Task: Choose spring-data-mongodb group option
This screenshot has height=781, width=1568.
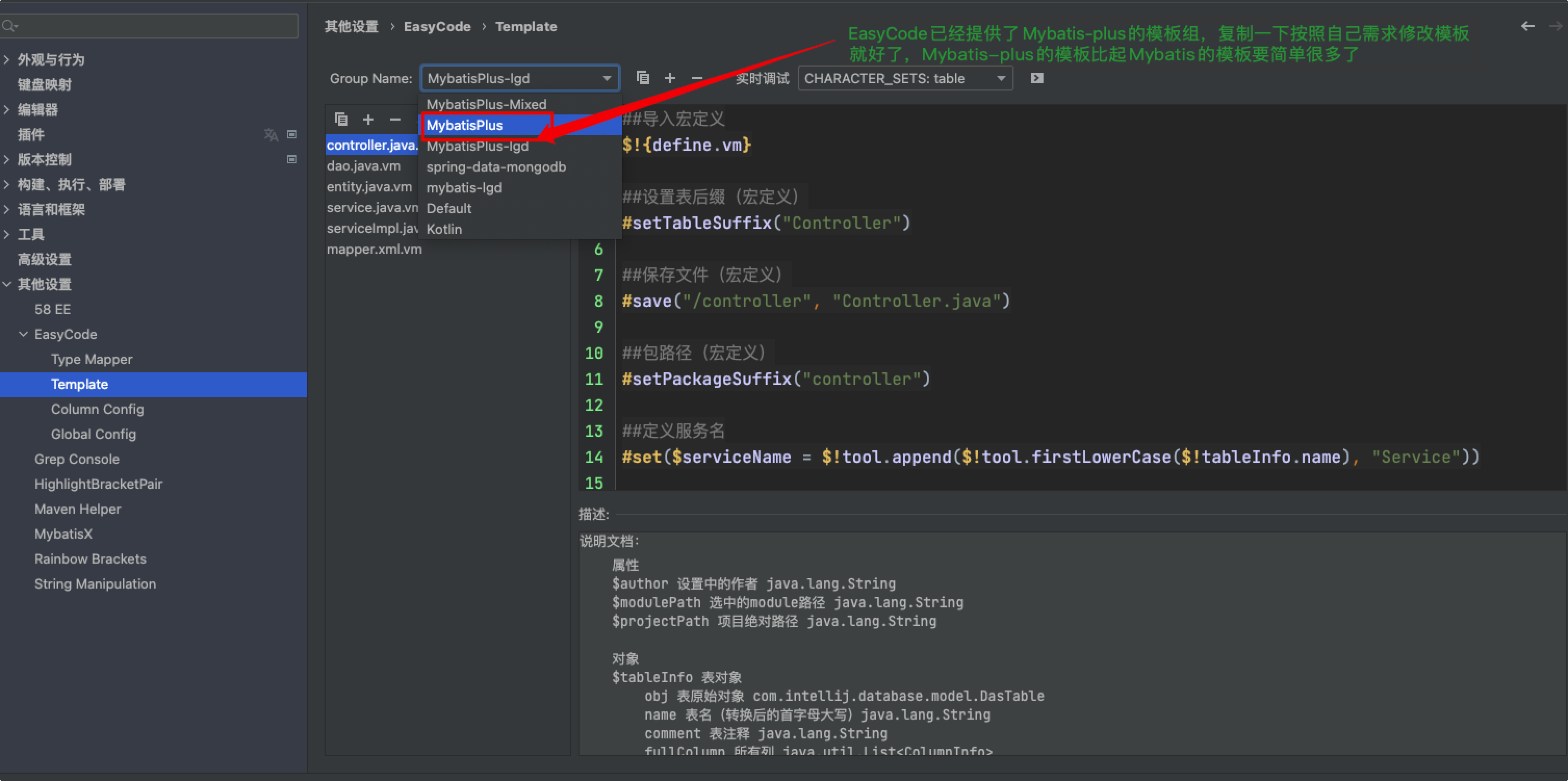Action: pos(495,167)
